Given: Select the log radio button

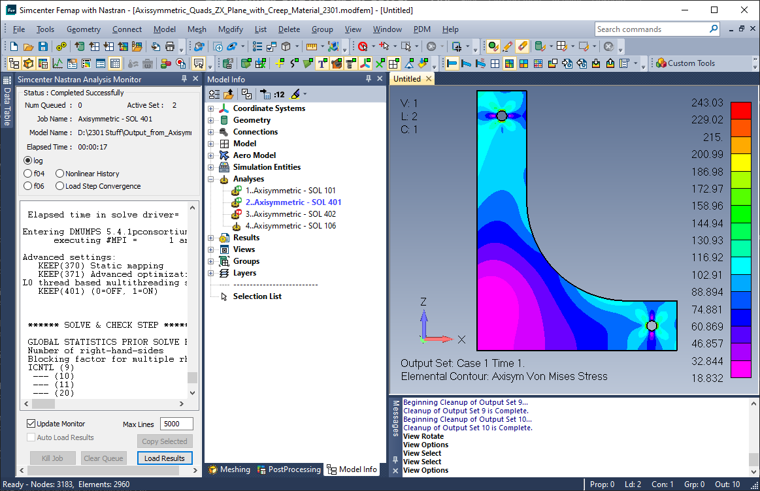Looking at the screenshot, I should [28, 160].
